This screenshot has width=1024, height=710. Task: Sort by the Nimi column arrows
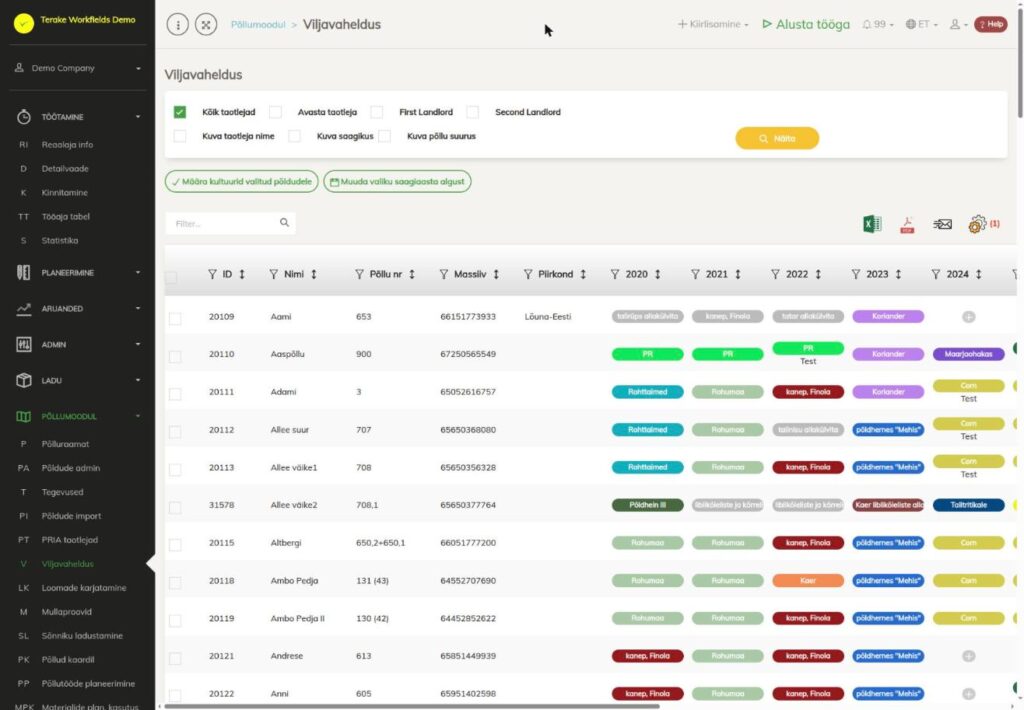[313, 274]
